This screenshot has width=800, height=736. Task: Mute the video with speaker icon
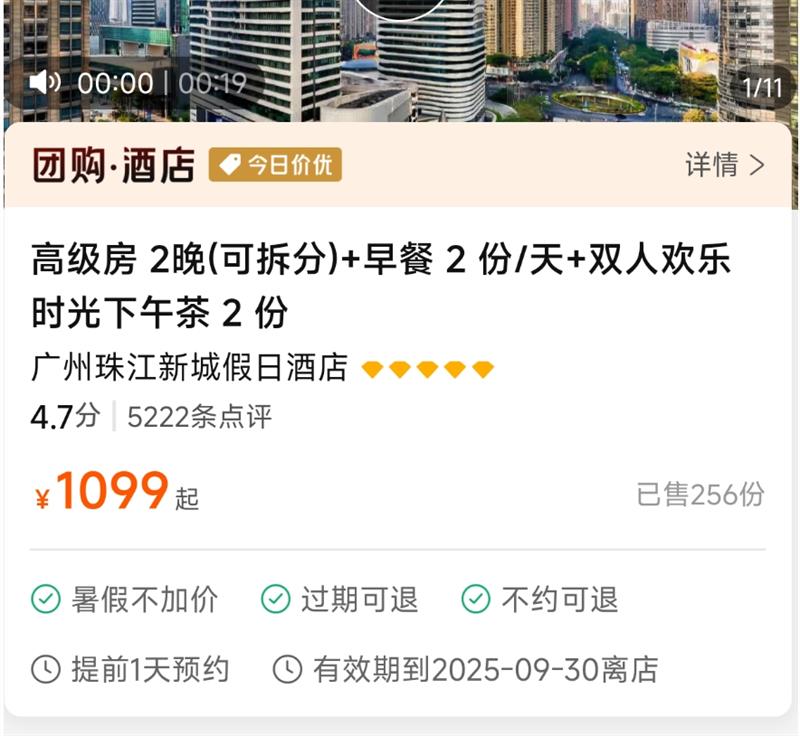[x=45, y=82]
